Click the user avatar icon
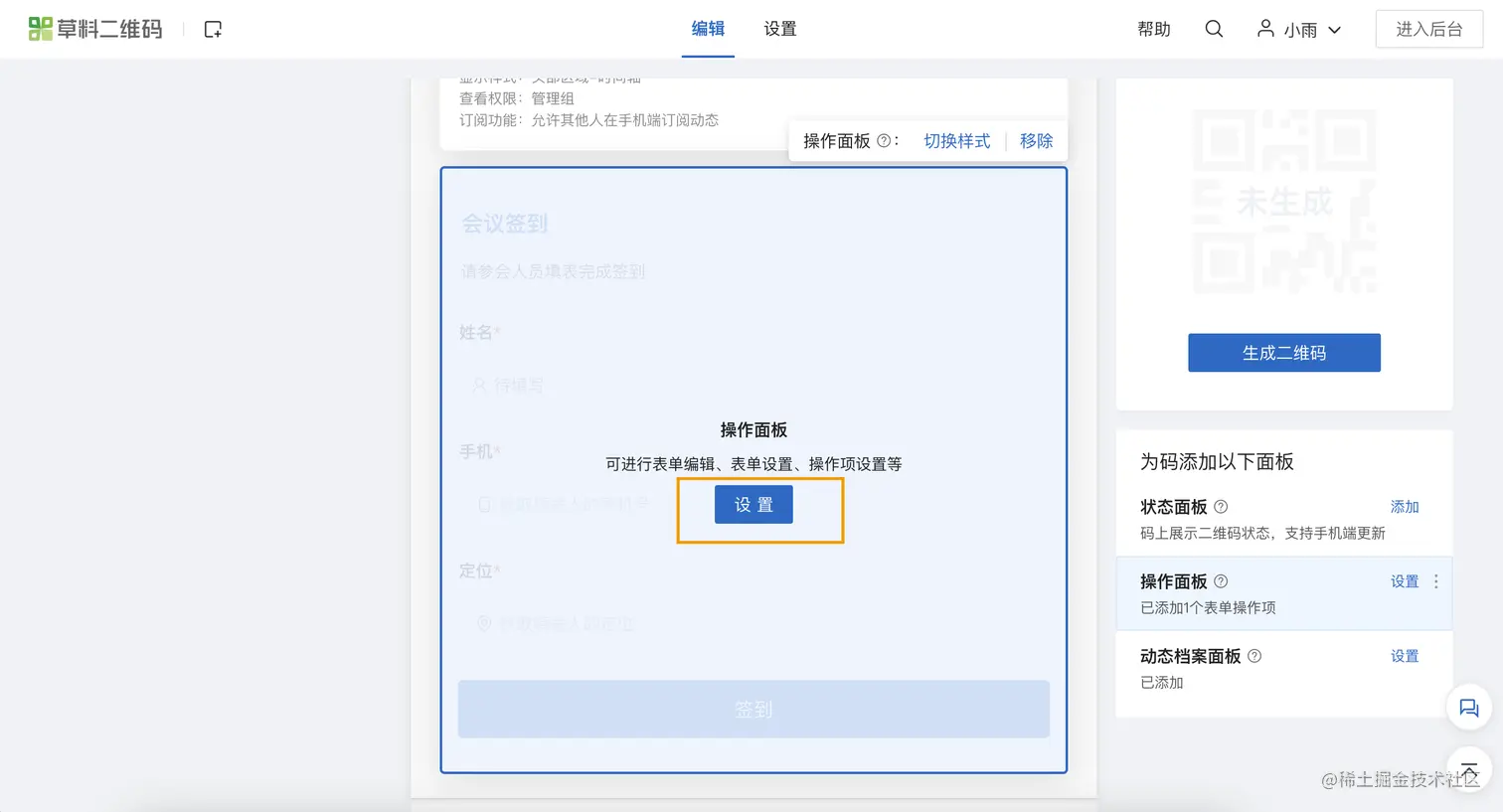1503x812 pixels. click(1265, 29)
